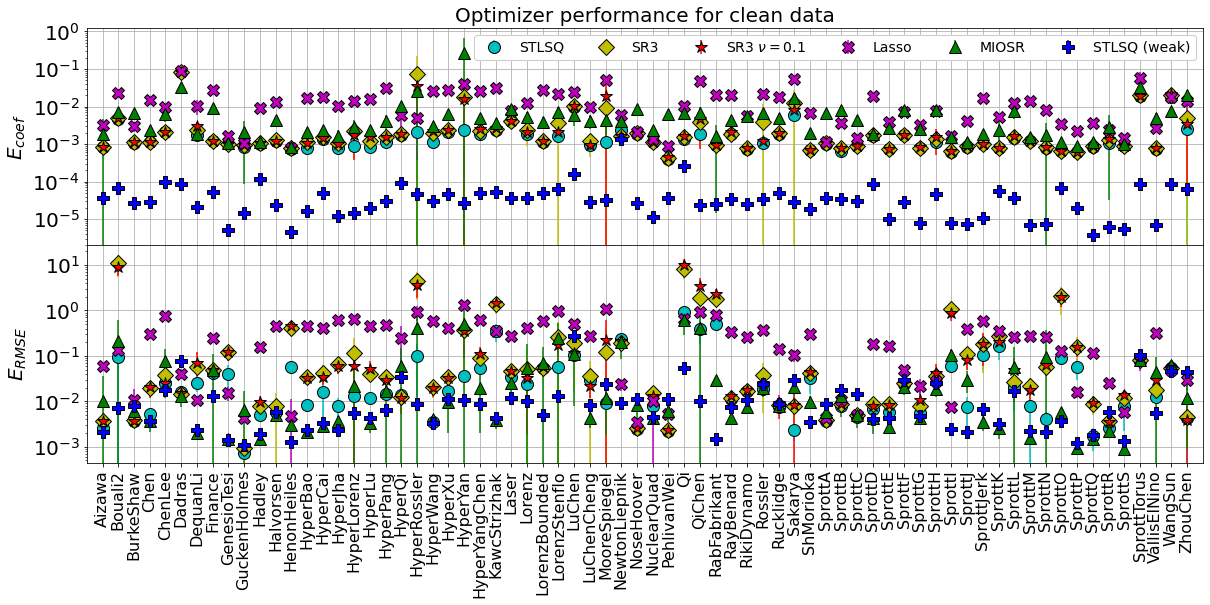Image resolution: width=1210 pixels, height=605 pixels.
Task: Click the E_coef y-axis label
Action: click(17, 138)
